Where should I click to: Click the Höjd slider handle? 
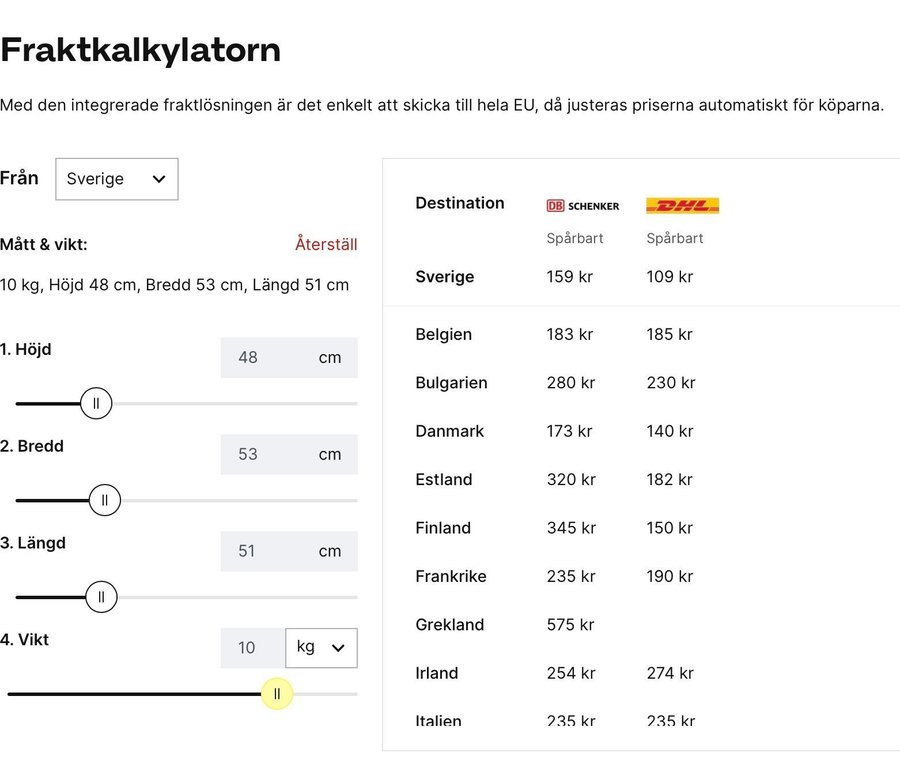coord(96,404)
